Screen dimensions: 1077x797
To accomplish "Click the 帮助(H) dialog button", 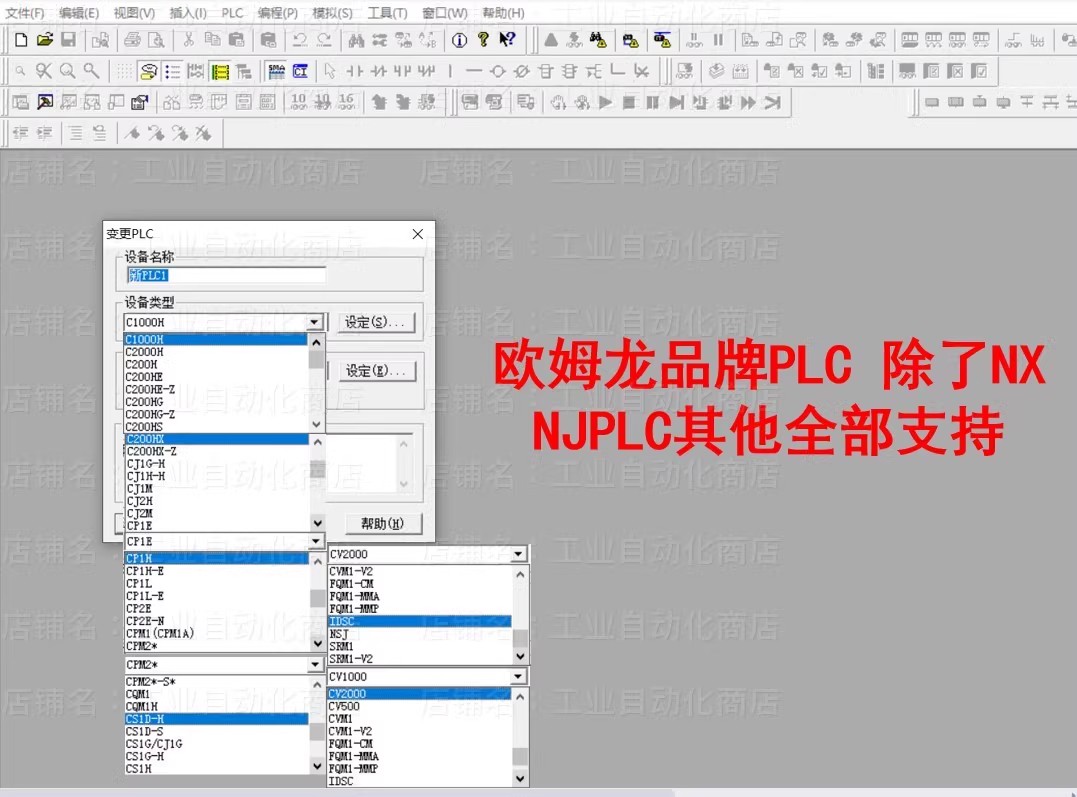I will pyautogui.click(x=383, y=524).
